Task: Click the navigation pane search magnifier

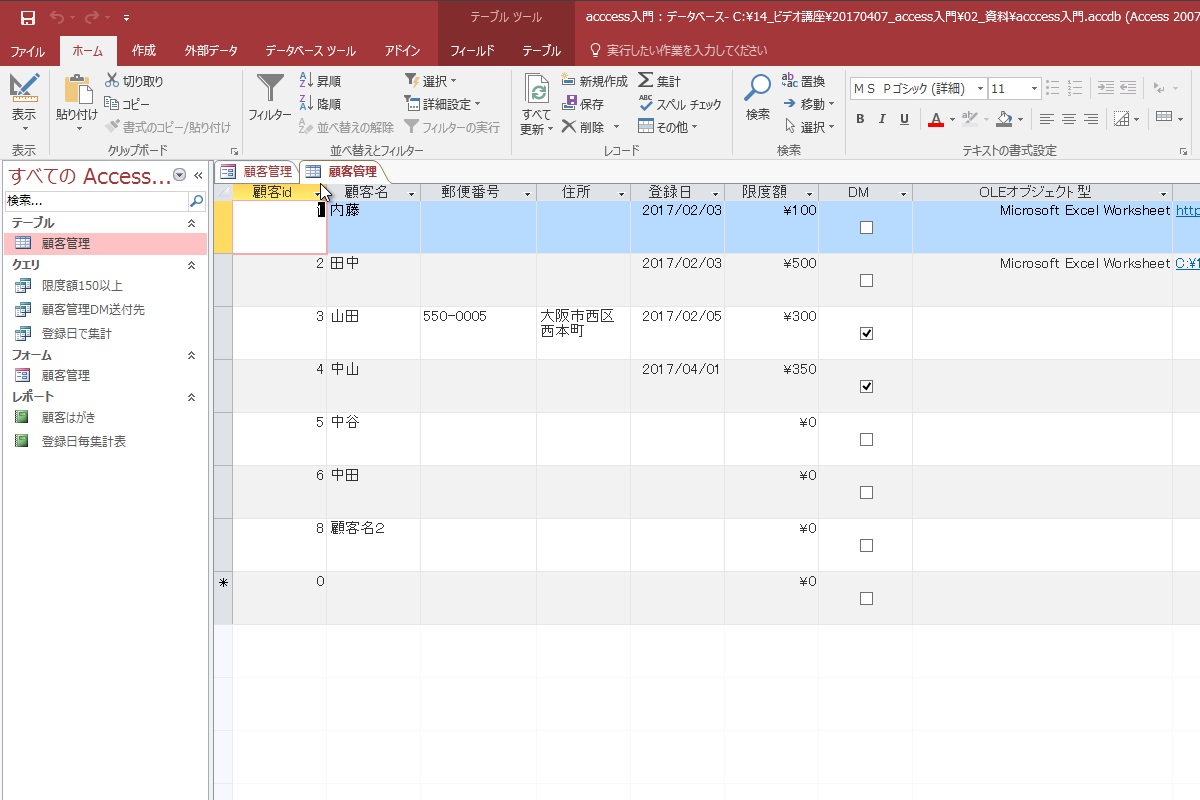Action: tap(196, 201)
